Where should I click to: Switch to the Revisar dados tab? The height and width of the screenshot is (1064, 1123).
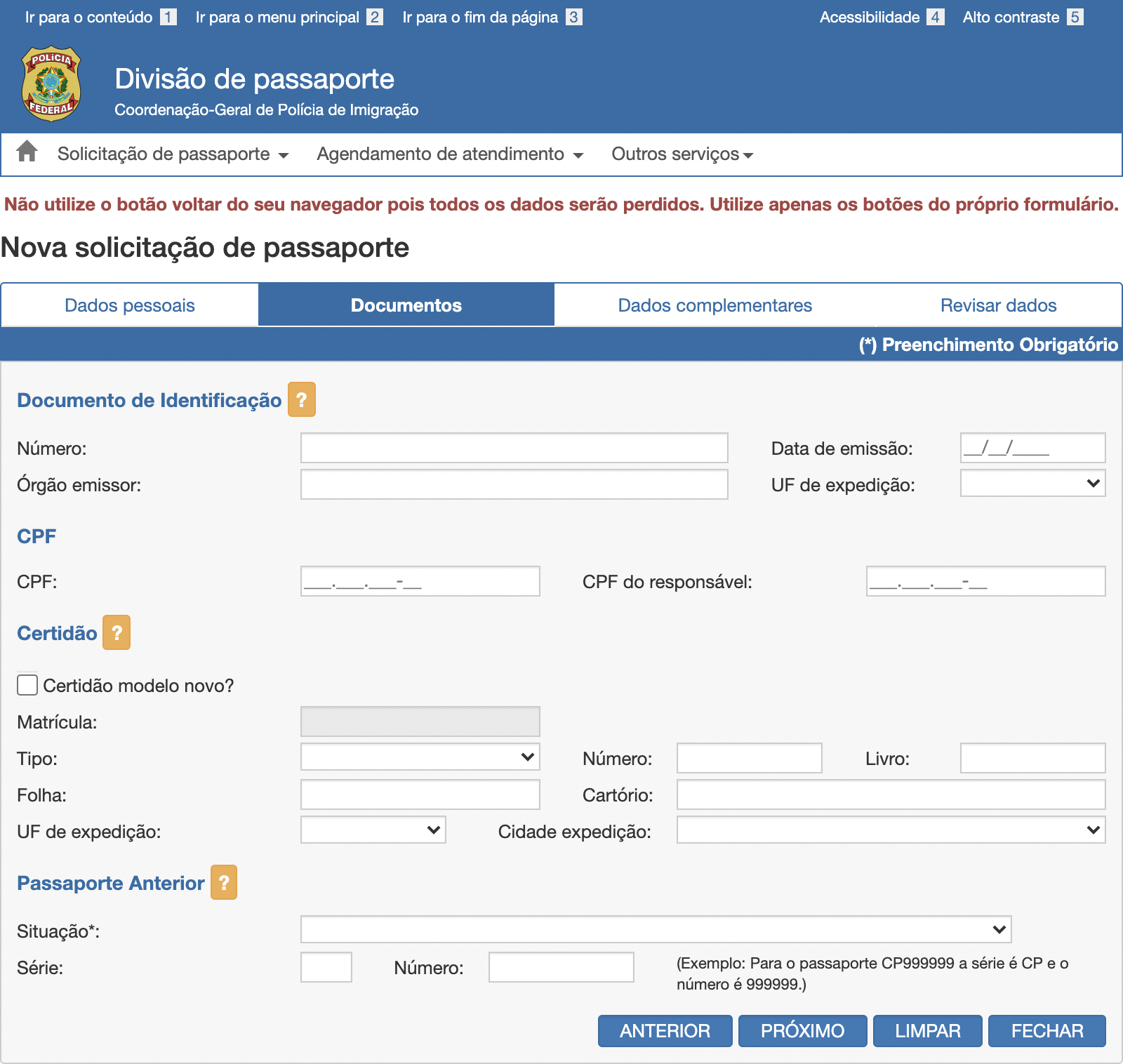[x=997, y=305]
